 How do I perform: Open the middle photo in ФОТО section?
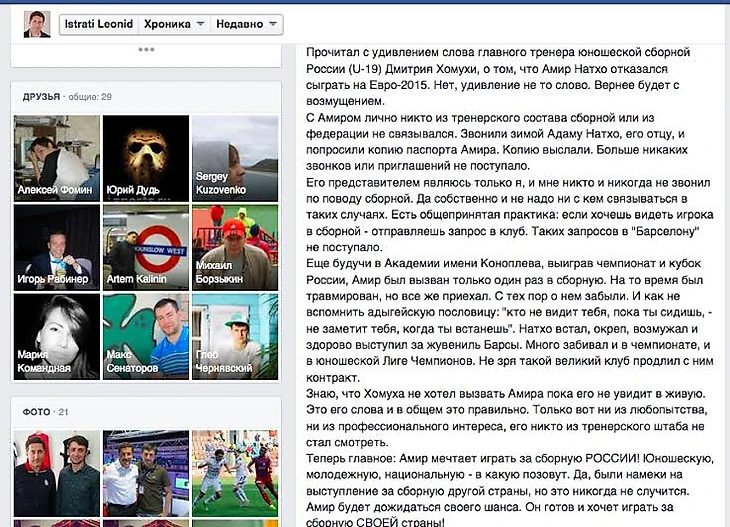146,474
